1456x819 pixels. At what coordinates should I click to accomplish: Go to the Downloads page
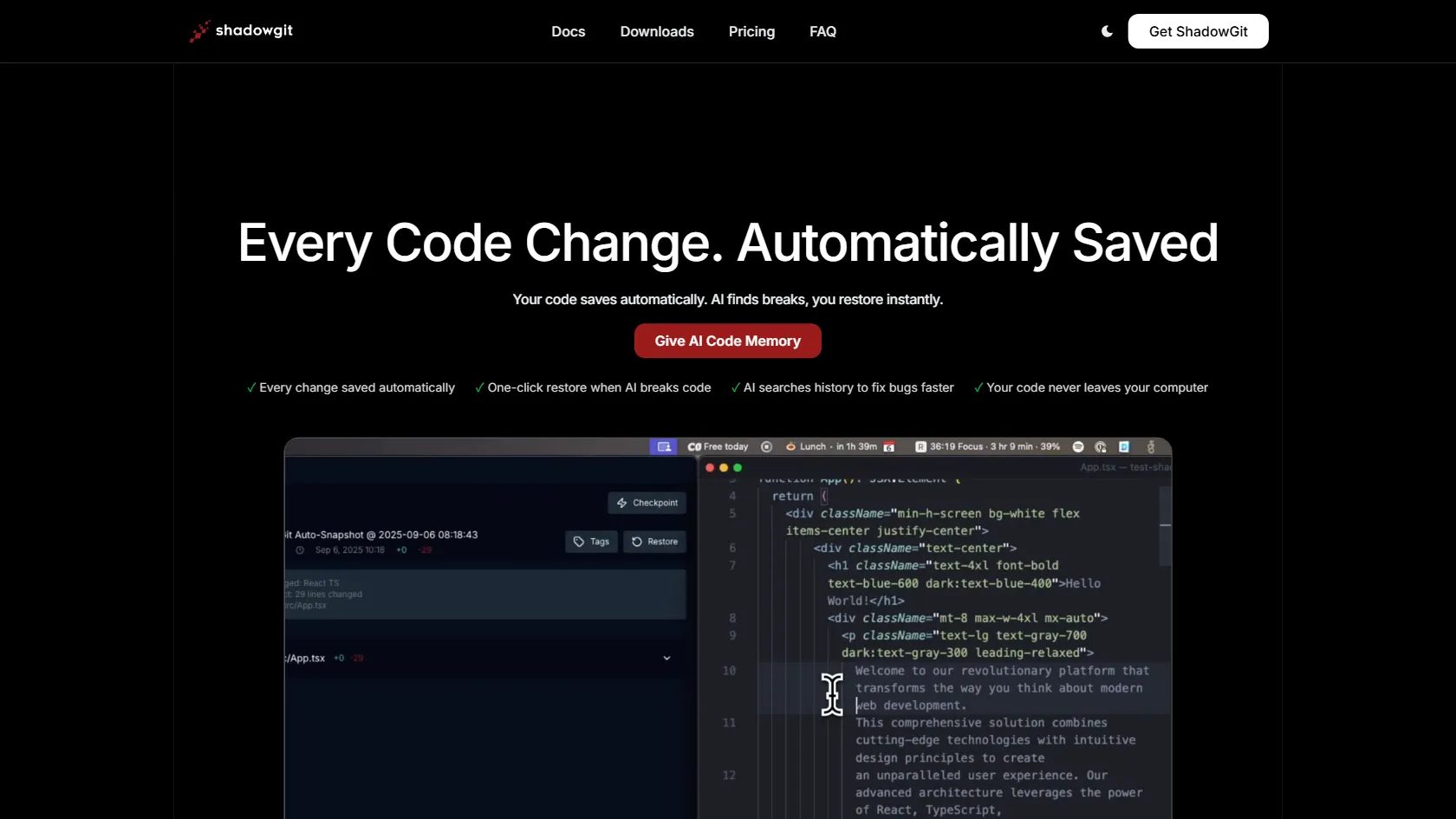[x=657, y=31]
